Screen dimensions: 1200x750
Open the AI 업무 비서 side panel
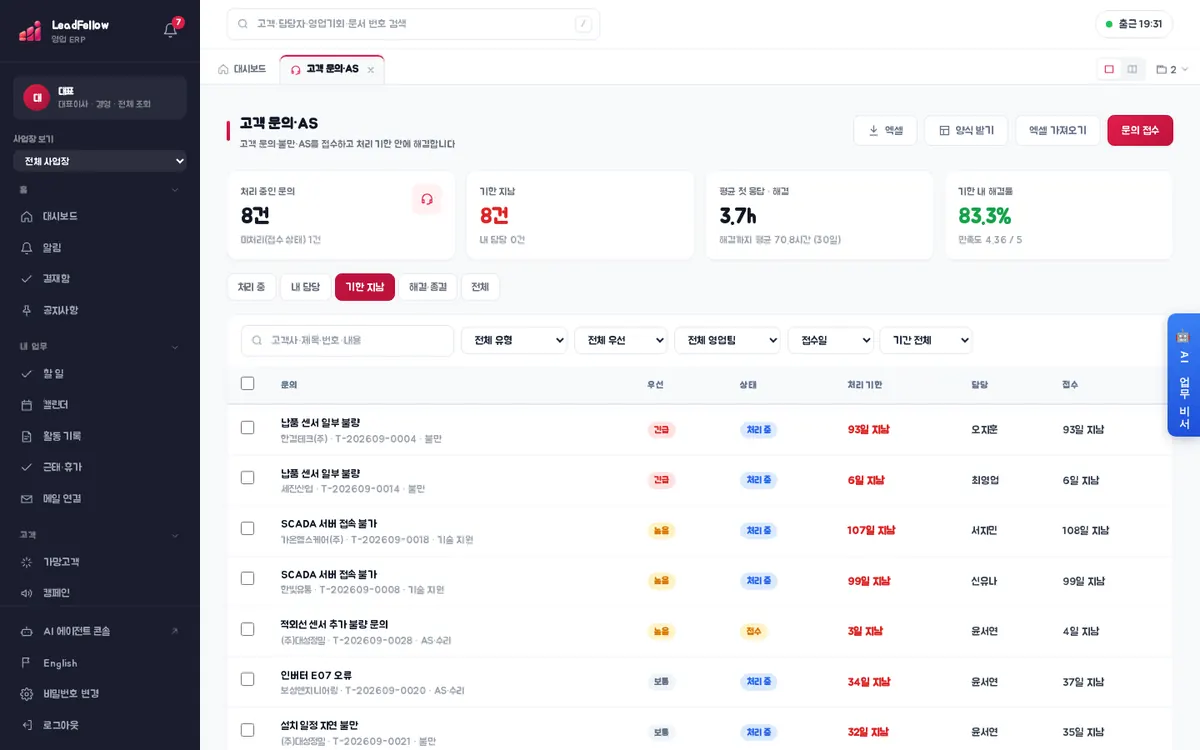point(1183,375)
